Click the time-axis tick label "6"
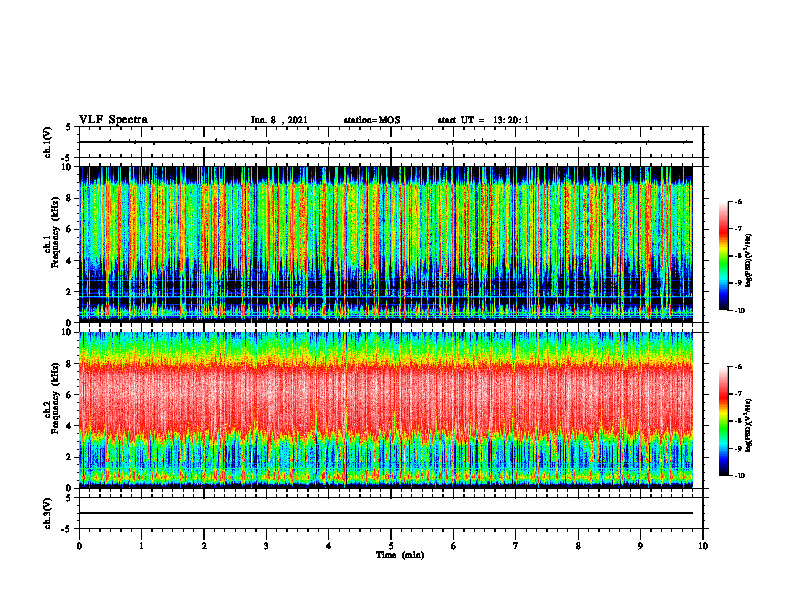Image resolution: width=792 pixels, height=612 pixels. click(x=453, y=546)
